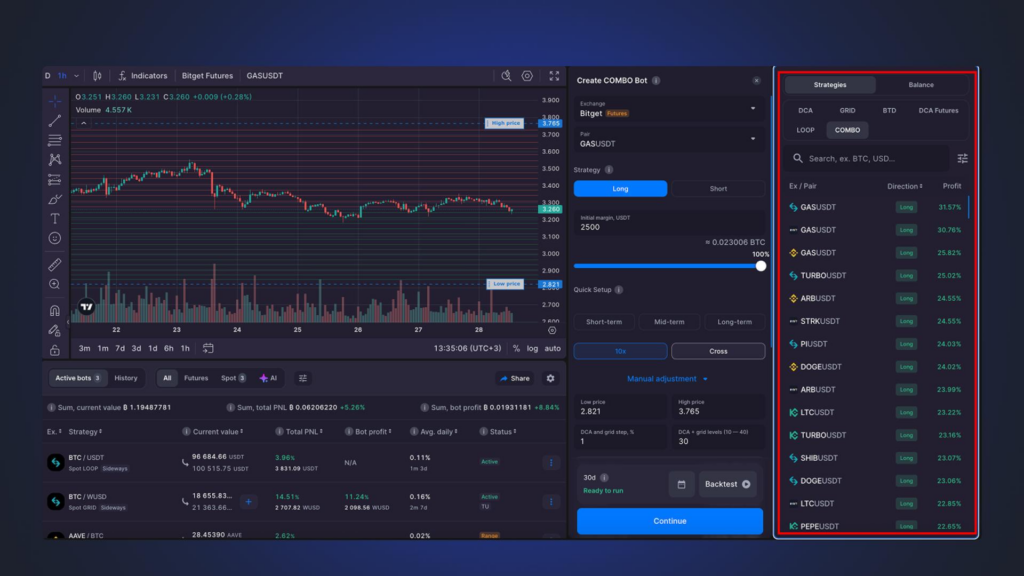
Task: Open the History tab
Action: [126, 378]
